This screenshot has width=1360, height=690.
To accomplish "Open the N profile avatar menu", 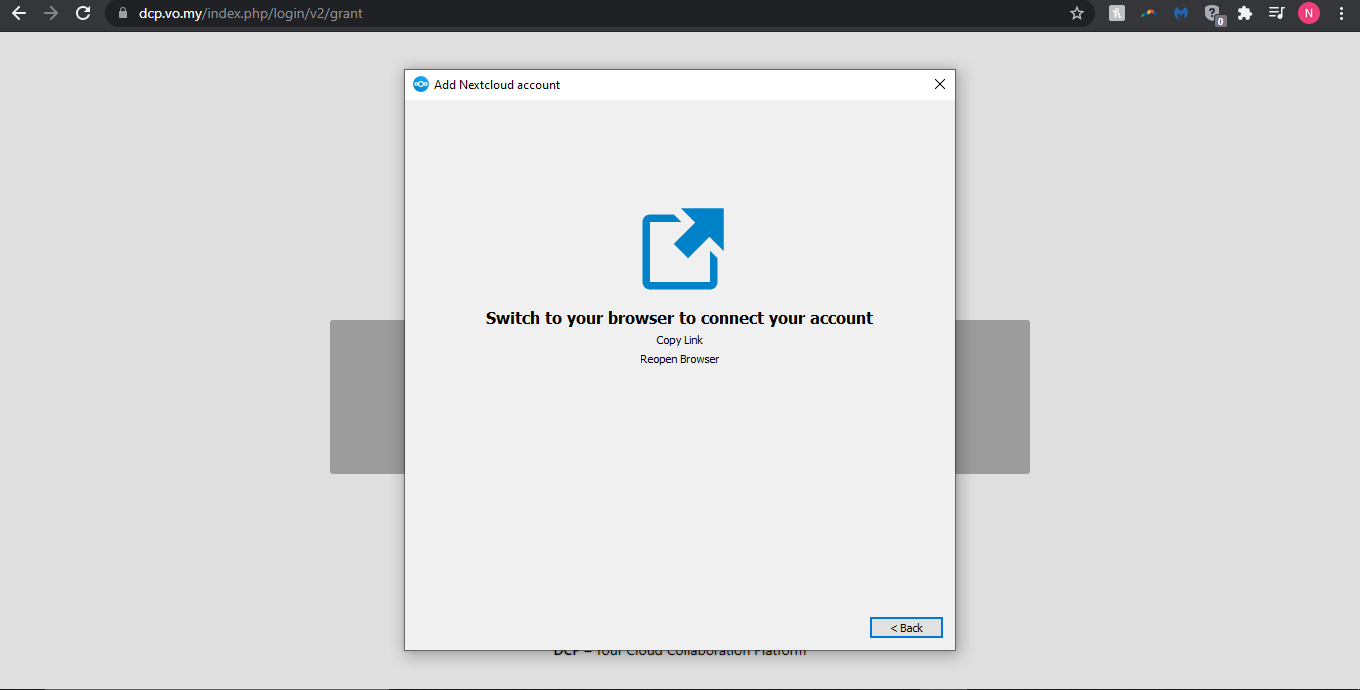I will tap(1308, 14).
